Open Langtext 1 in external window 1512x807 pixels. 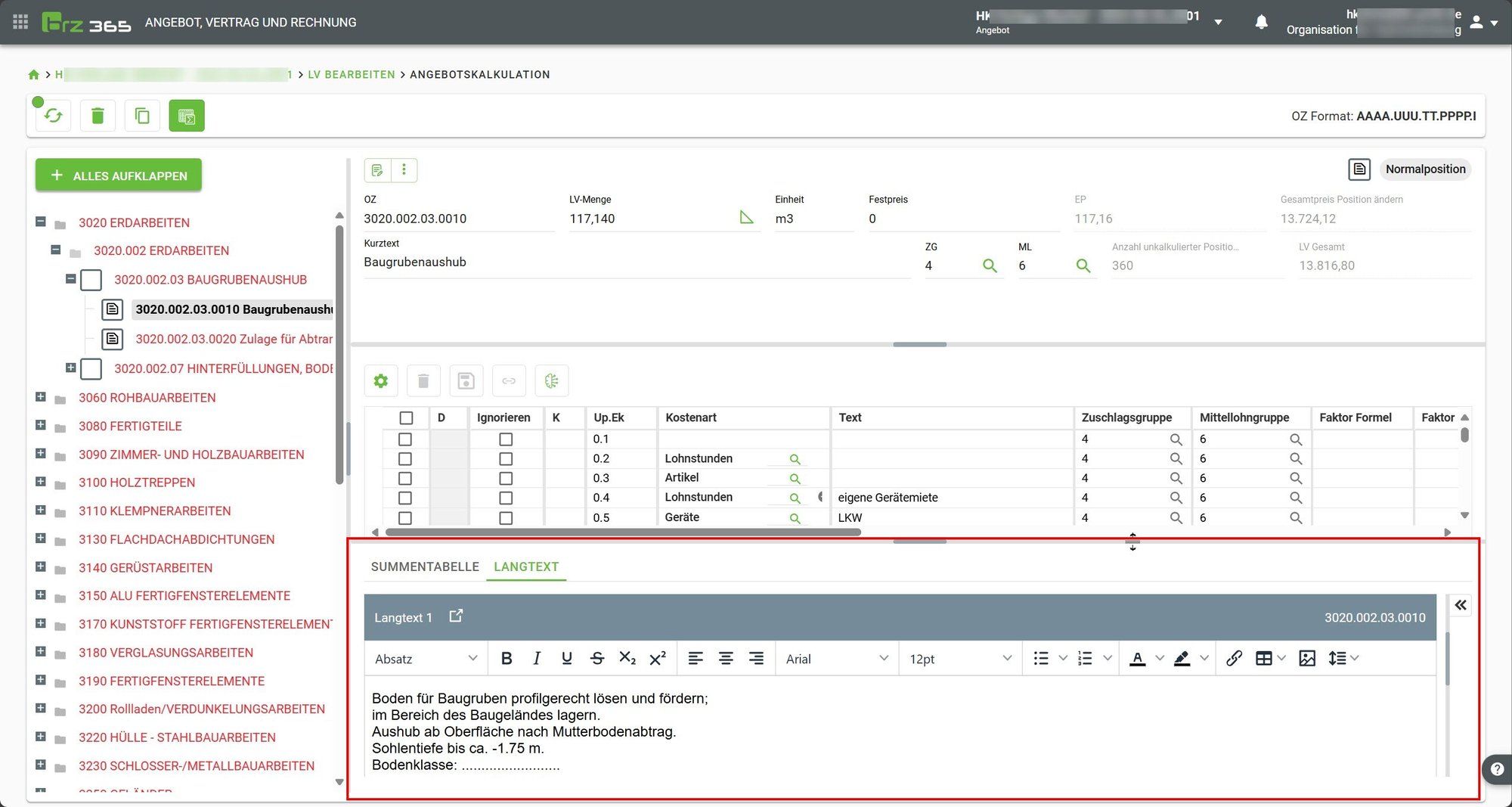(x=456, y=616)
